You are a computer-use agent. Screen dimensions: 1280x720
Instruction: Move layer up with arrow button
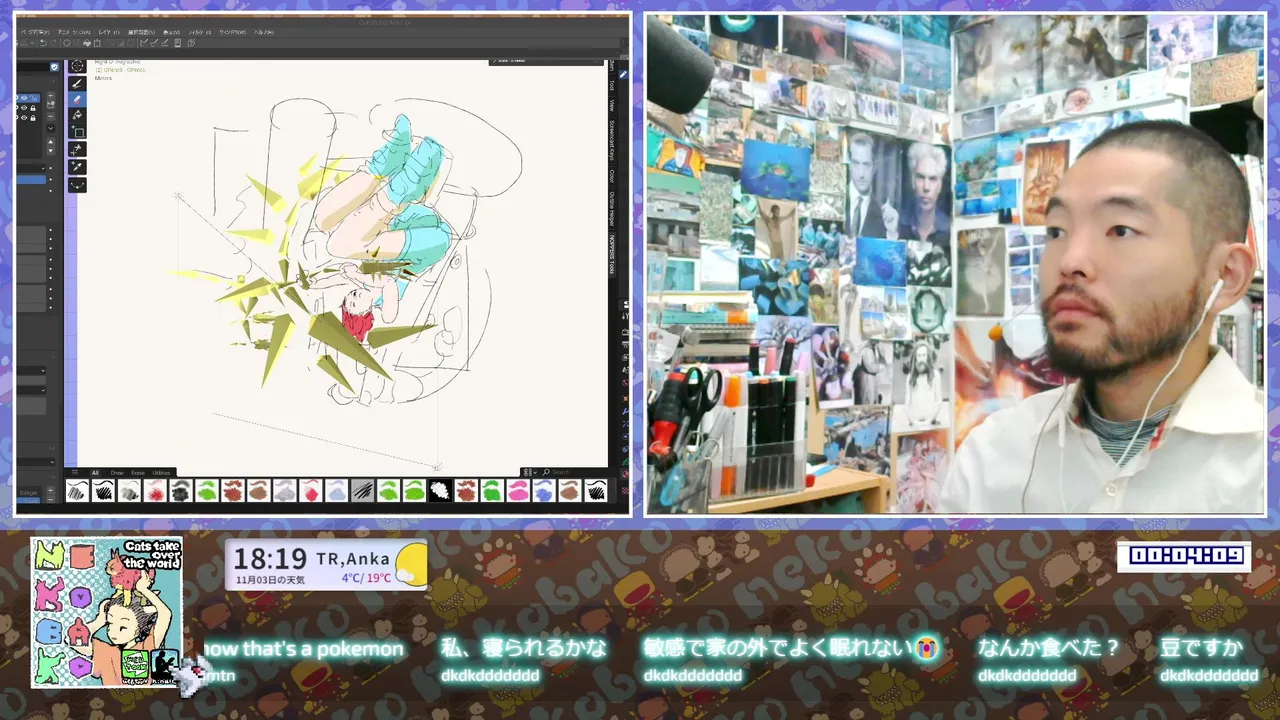51,142
